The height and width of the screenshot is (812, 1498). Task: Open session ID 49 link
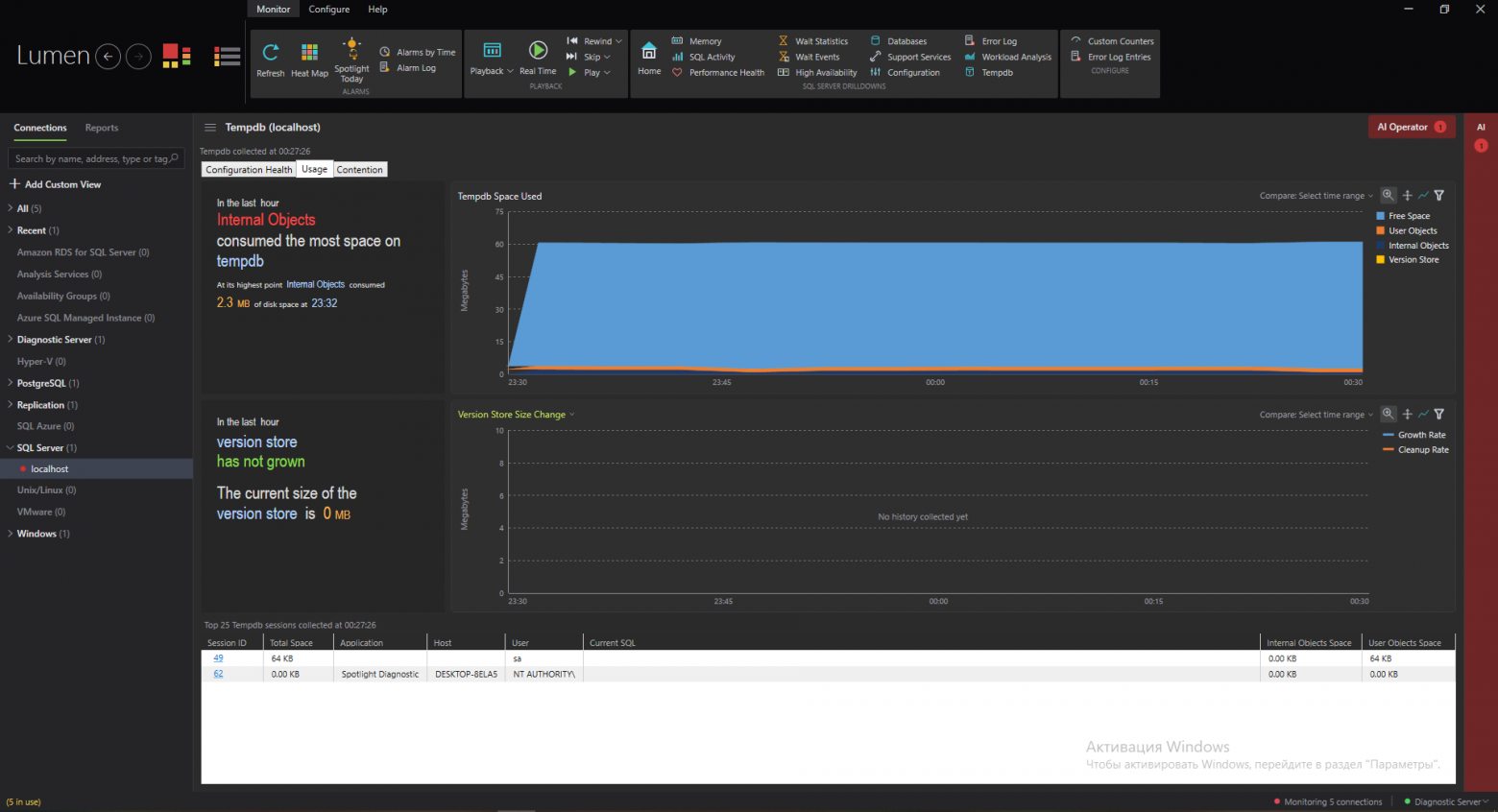(218, 658)
